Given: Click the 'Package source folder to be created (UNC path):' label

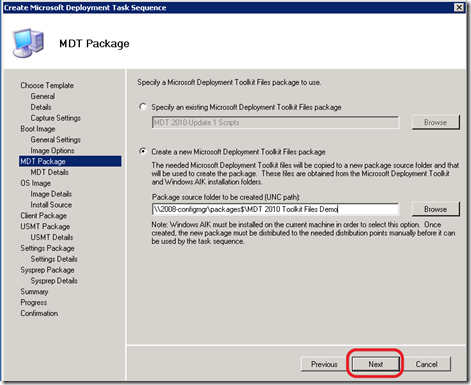Looking at the screenshot, I should [x=226, y=197].
